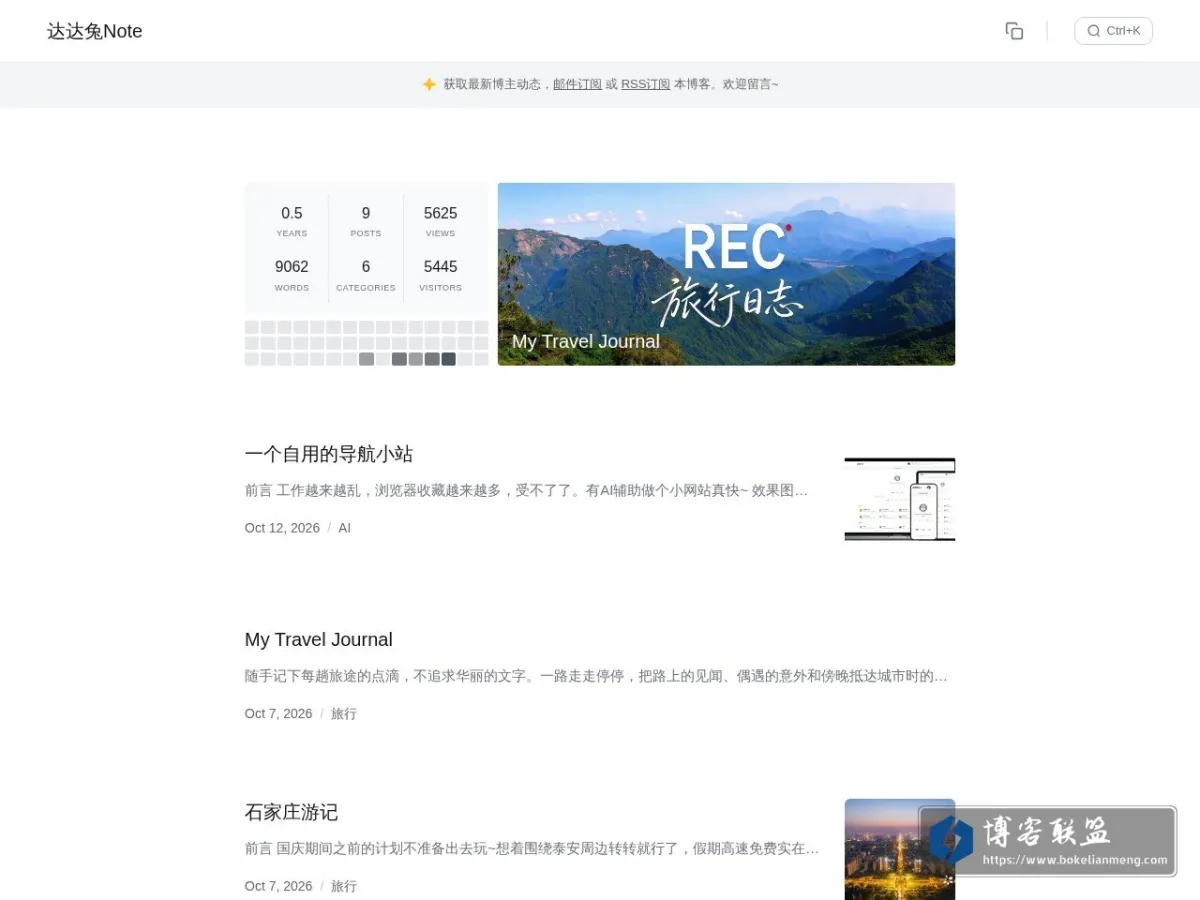Click the 9062 WORDS stat
This screenshot has width=1200, height=900.
[x=292, y=275]
